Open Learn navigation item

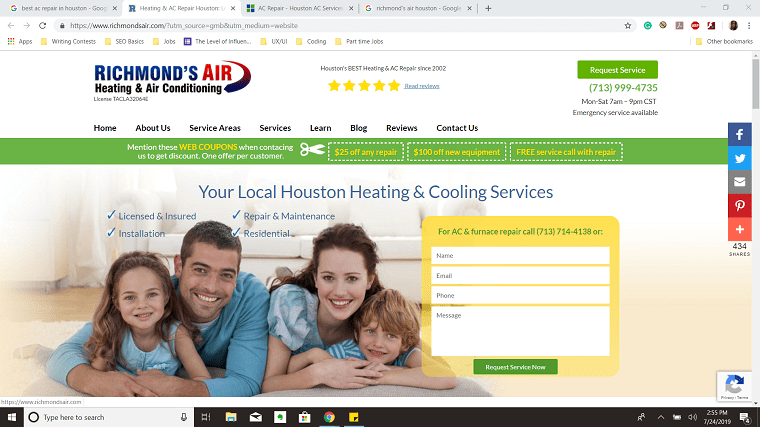[x=320, y=128]
